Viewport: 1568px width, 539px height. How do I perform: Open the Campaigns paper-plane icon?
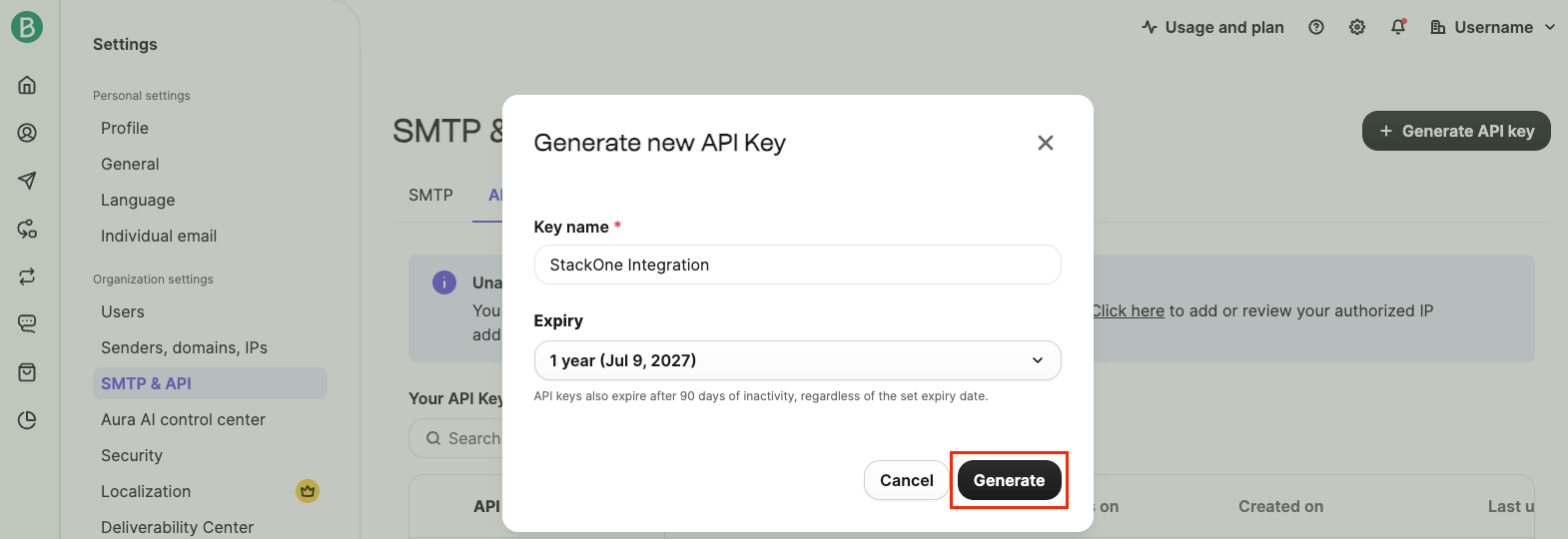pos(27,181)
